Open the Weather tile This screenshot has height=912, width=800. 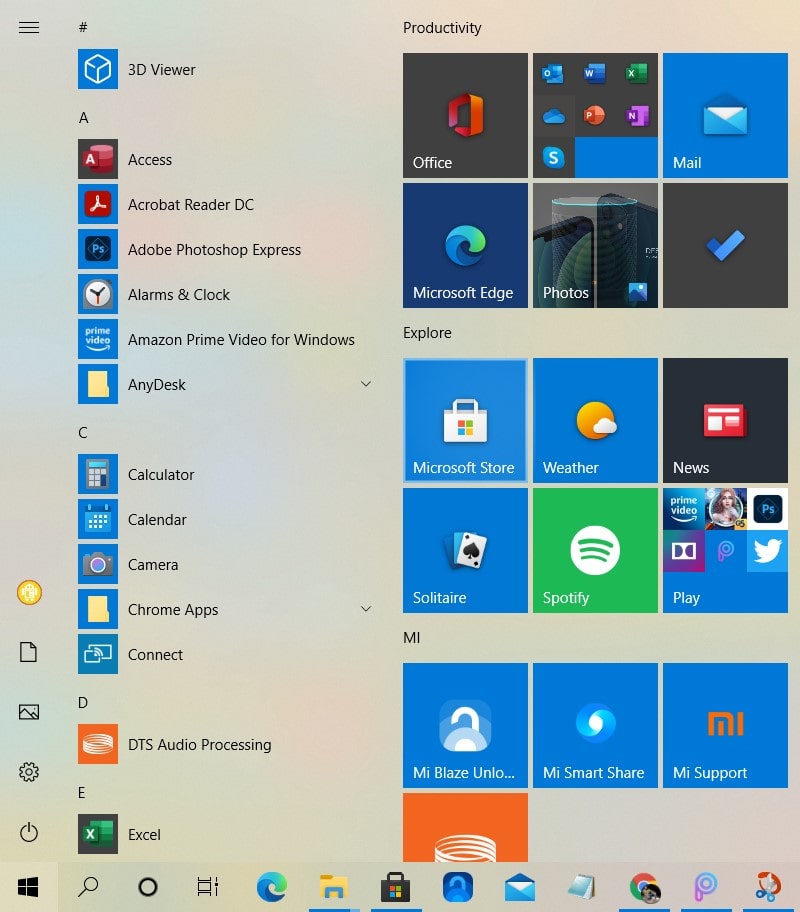pyautogui.click(x=595, y=421)
